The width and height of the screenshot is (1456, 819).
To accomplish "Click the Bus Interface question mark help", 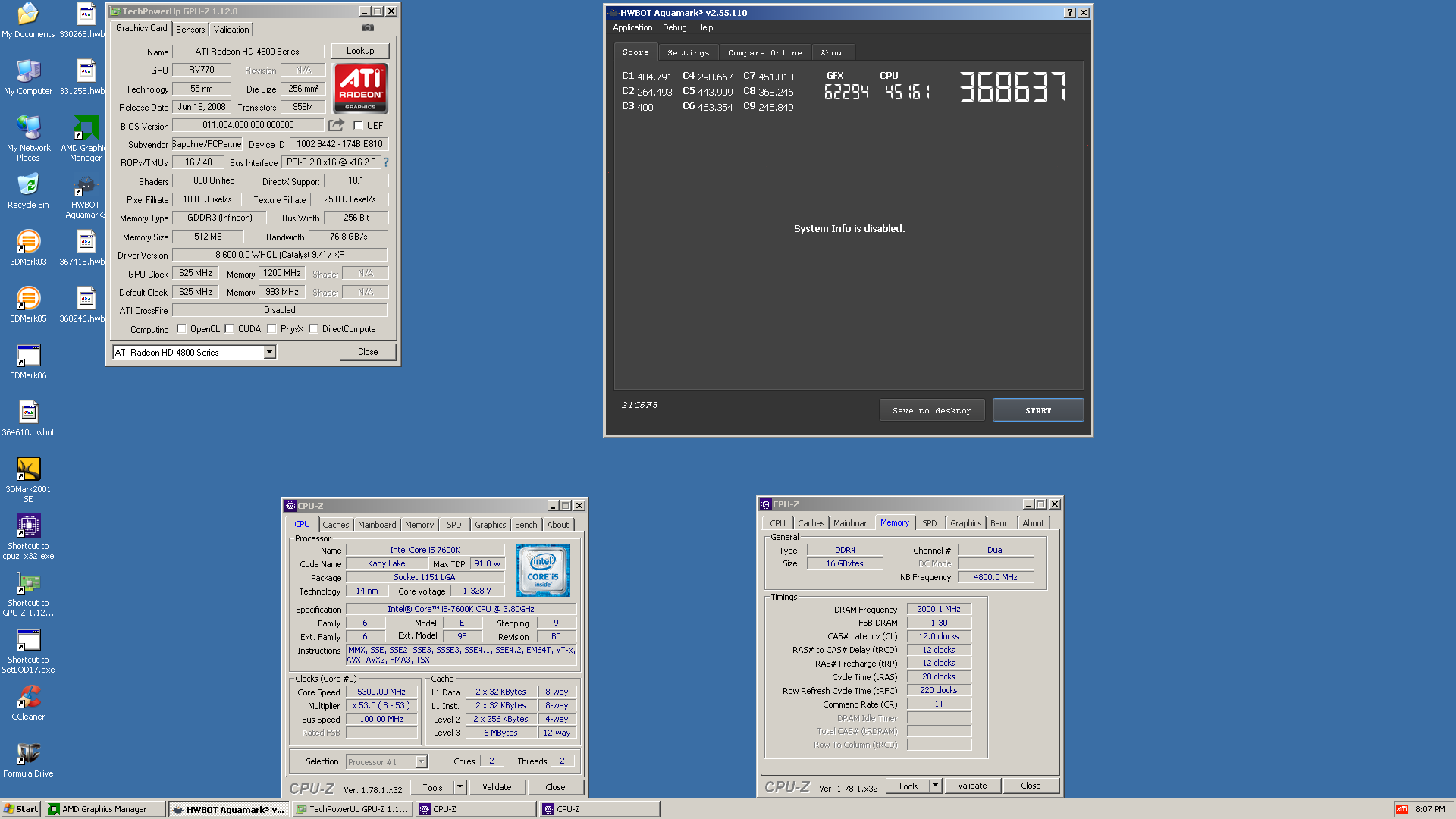I will (386, 162).
